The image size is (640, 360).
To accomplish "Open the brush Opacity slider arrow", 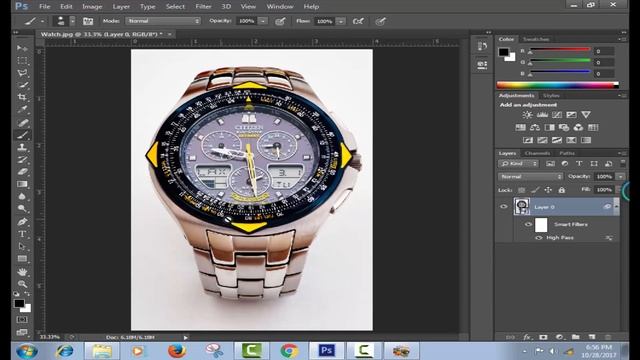I will 263,21.
